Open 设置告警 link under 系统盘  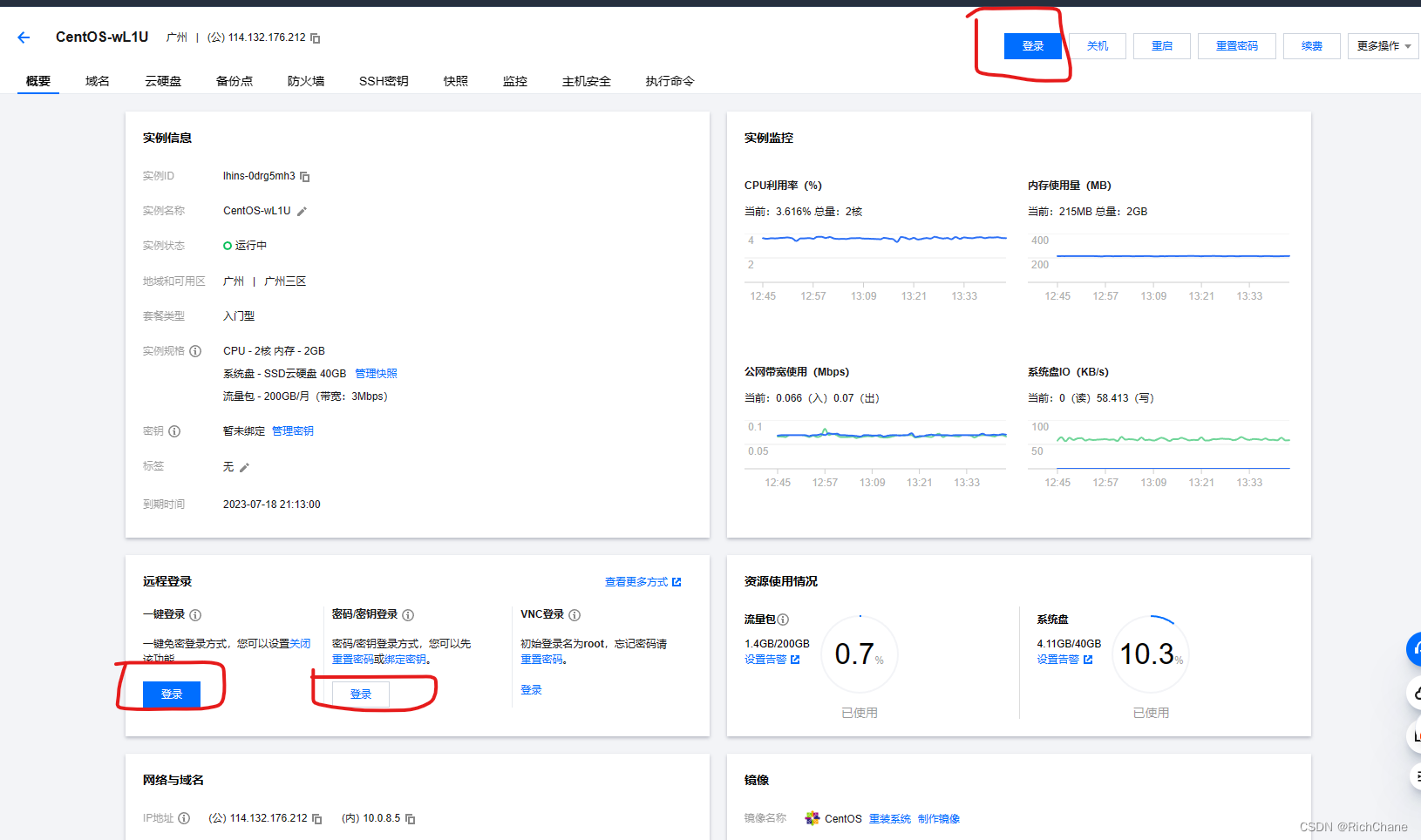1064,660
